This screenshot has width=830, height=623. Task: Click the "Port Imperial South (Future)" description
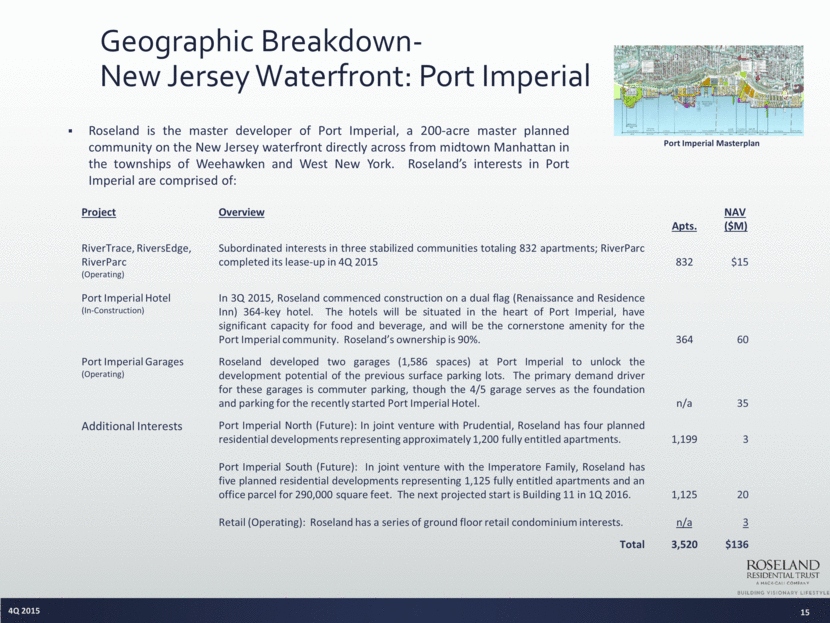[431, 481]
